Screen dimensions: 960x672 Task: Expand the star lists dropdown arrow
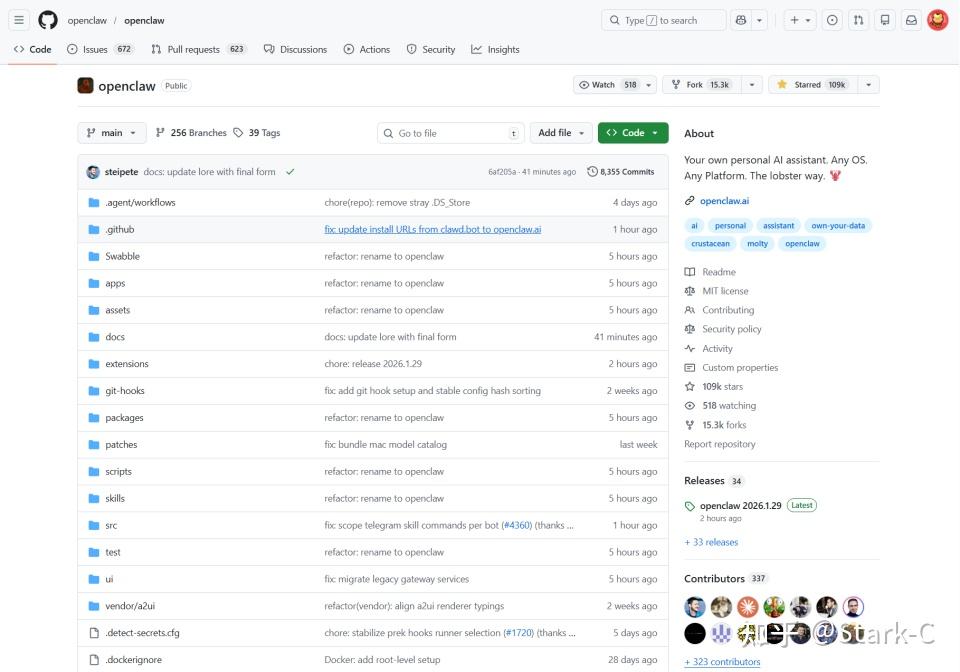point(868,84)
